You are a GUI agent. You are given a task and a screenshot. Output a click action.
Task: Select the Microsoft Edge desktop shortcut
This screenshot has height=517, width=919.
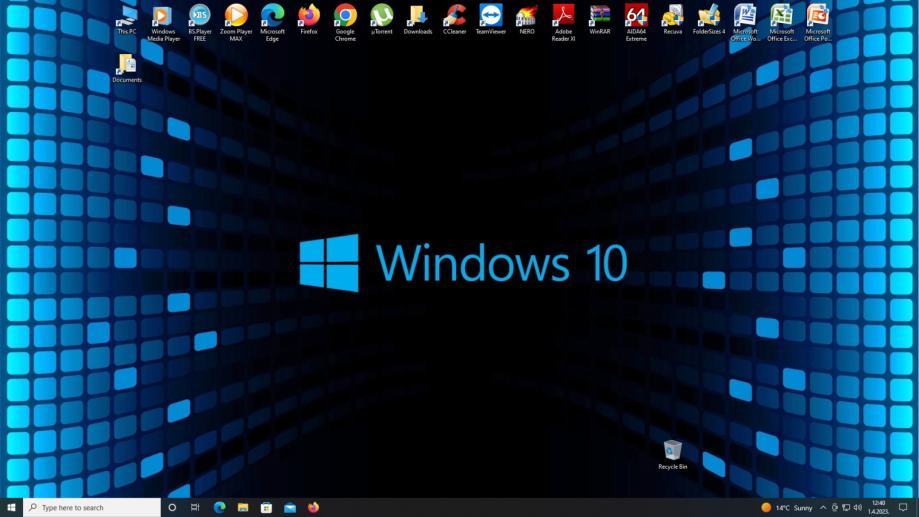click(x=272, y=23)
